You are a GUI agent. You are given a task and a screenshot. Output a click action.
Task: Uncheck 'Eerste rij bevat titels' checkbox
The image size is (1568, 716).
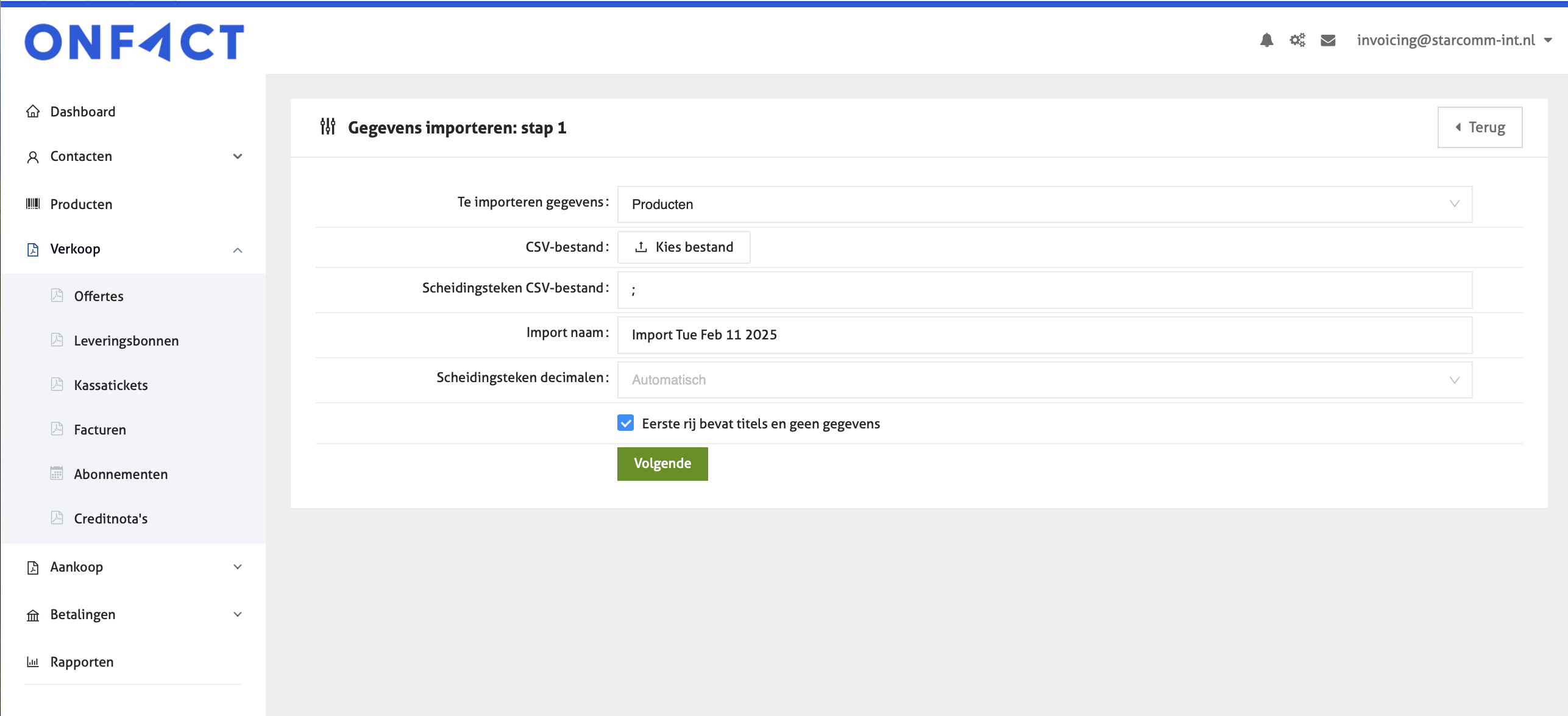(x=625, y=423)
